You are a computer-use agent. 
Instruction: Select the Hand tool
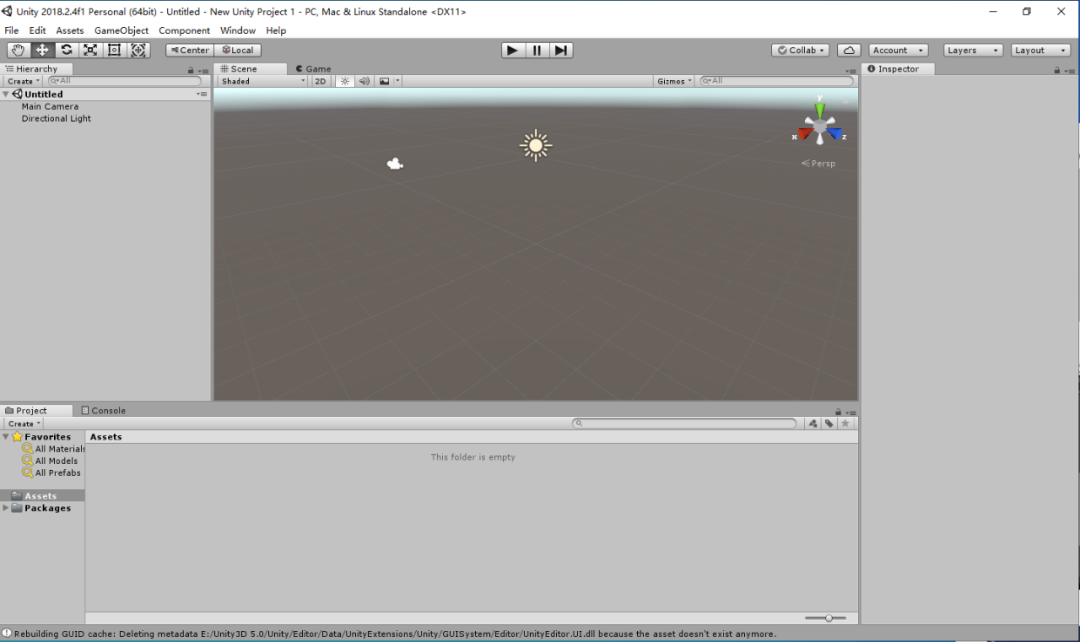tap(18, 50)
